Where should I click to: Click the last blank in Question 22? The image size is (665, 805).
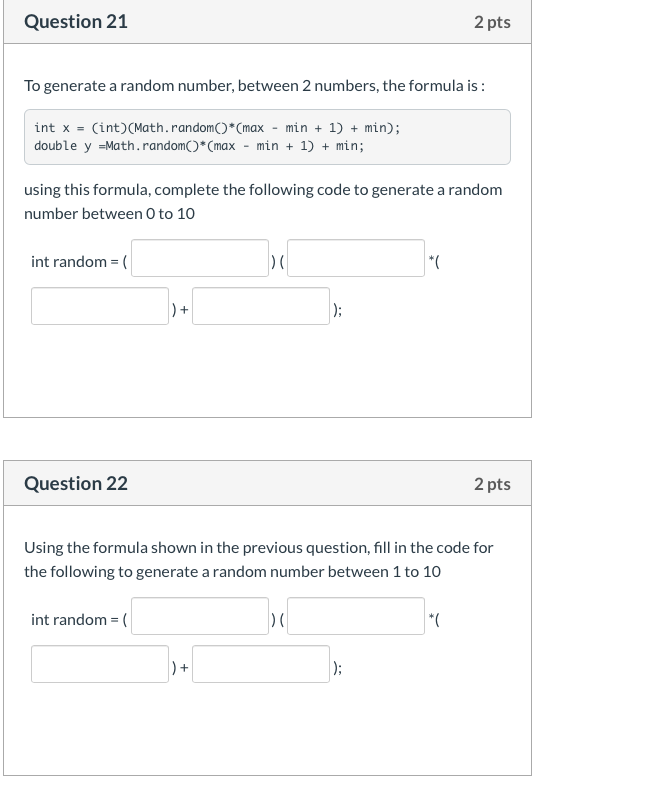pos(260,663)
